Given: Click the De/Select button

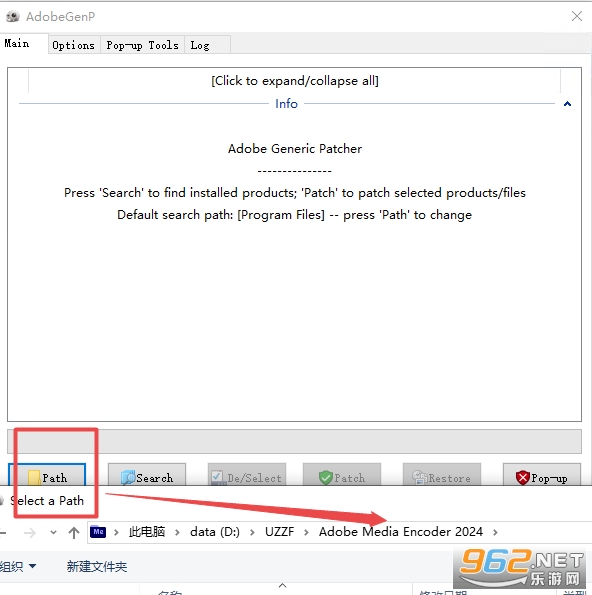Looking at the screenshot, I should [247, 475].
